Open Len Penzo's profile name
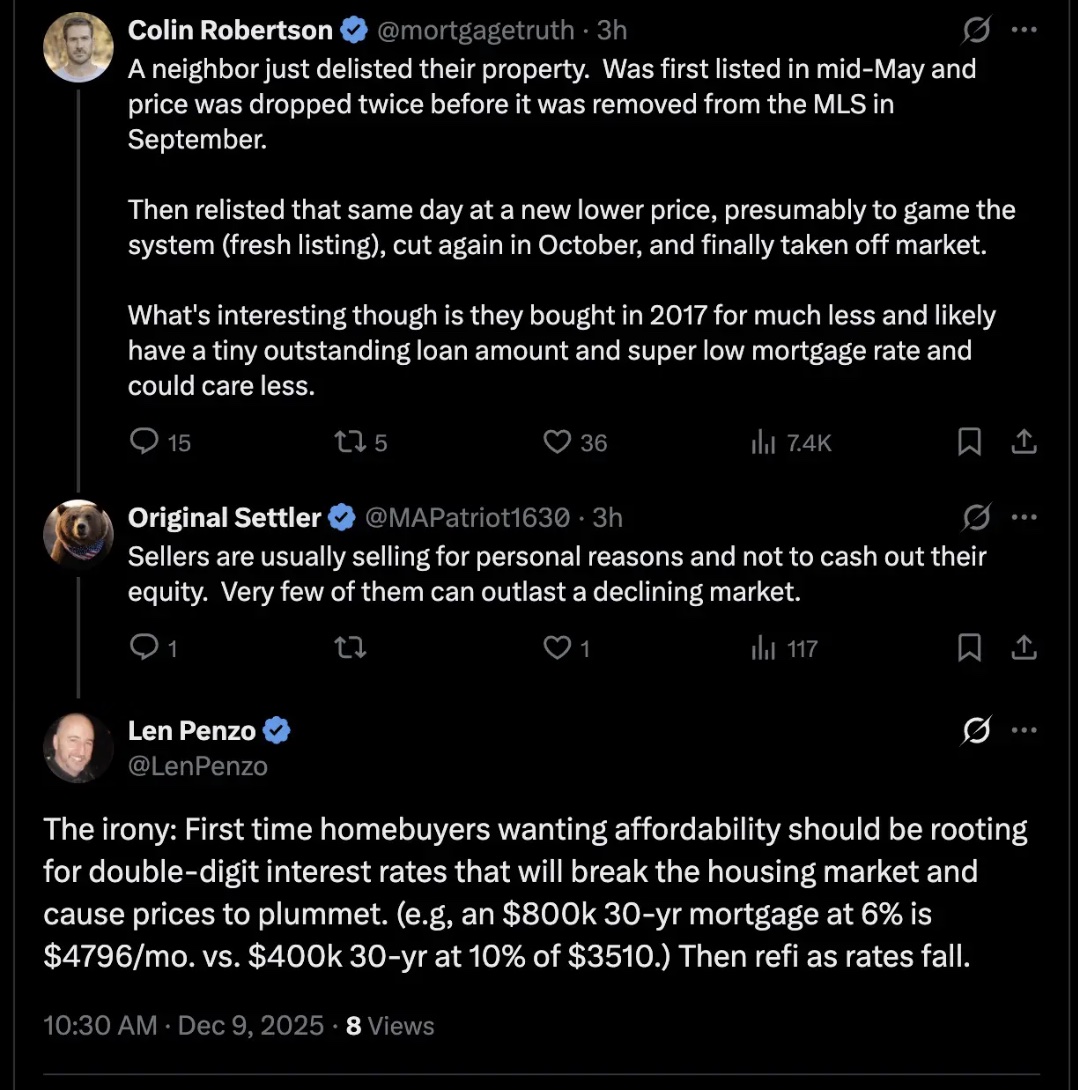The width and height of the screenshot is (1078, 1090). click(192, 731)
